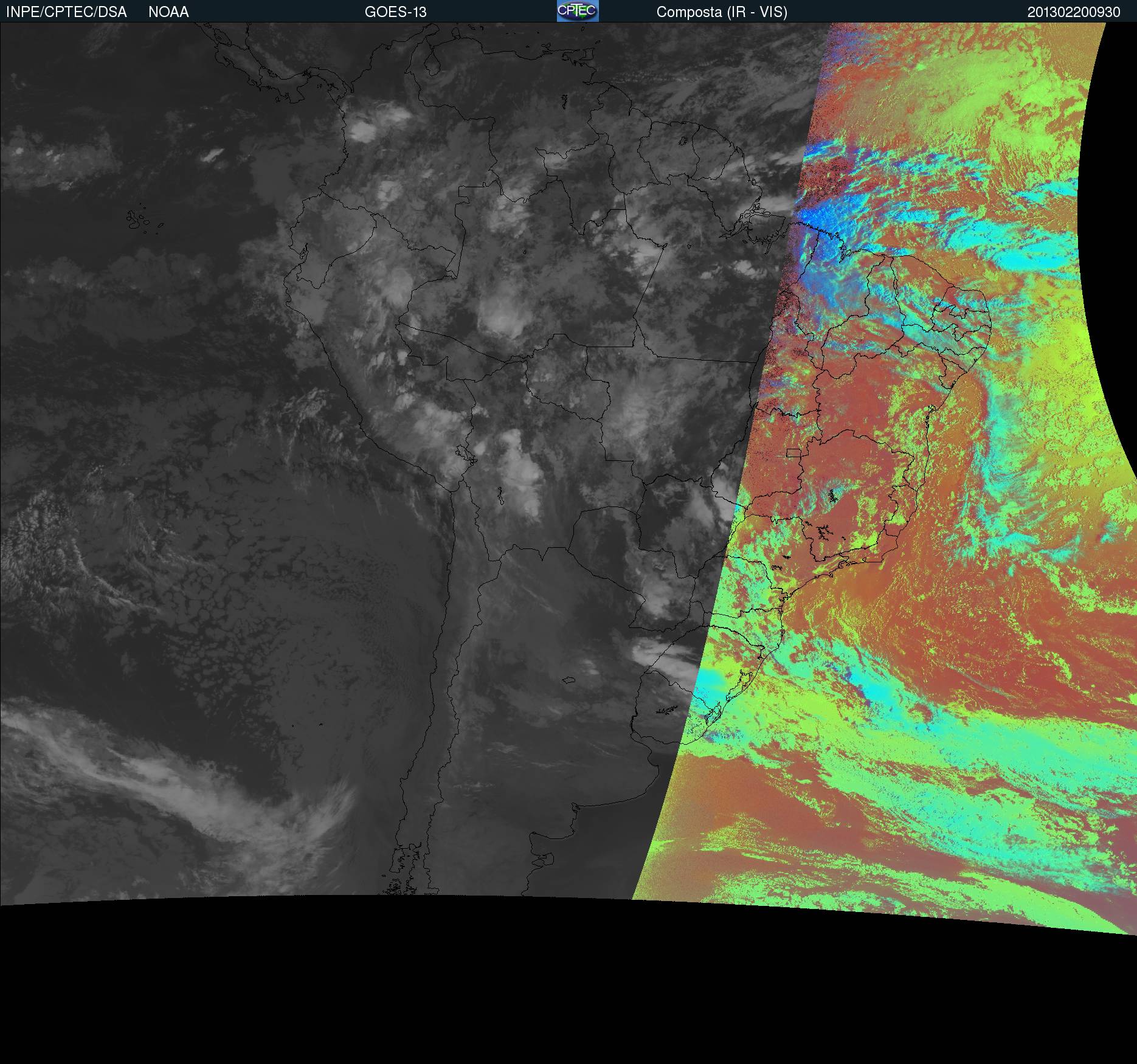1137x1064 pixels.
Task: Select the INPE/CPTEC/DSA header text
Action: pos(66,12)
